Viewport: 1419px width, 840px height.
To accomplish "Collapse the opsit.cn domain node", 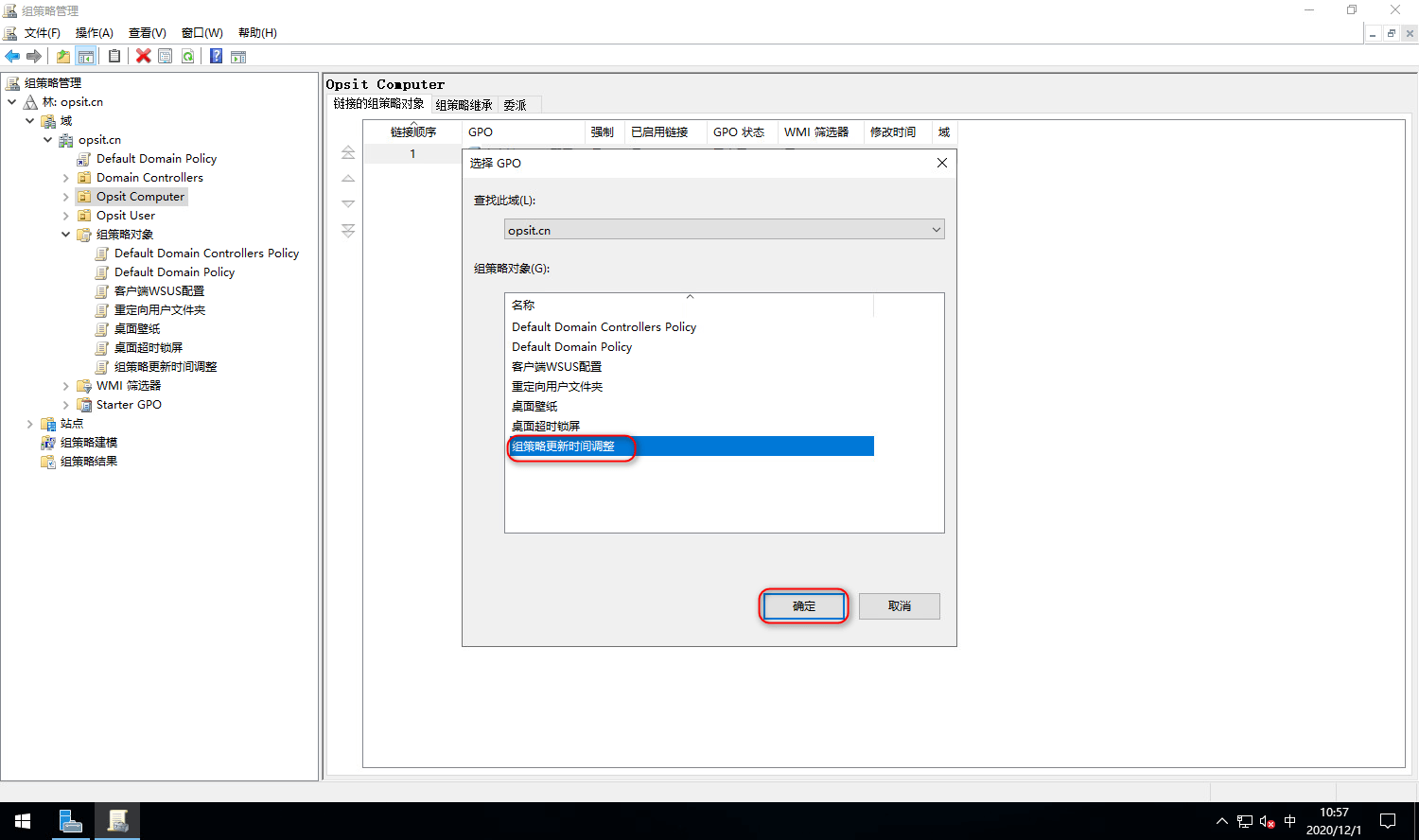I will point(47,140).
